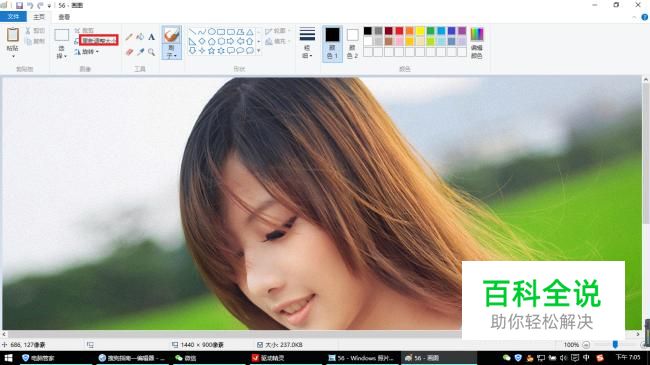Select the Color picker eyedropper tool
Image resolution: width=650 pixels, height=365 pixels.
tap(141, 52)
